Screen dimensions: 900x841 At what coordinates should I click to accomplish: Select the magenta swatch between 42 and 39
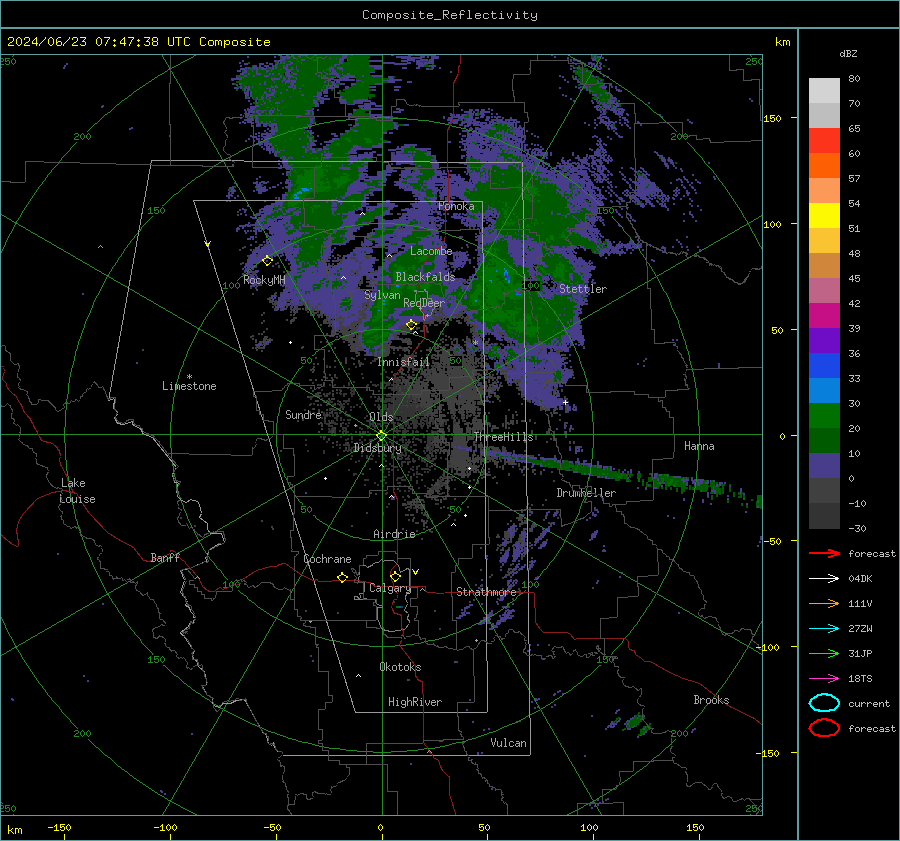click(x=824, y=316)
